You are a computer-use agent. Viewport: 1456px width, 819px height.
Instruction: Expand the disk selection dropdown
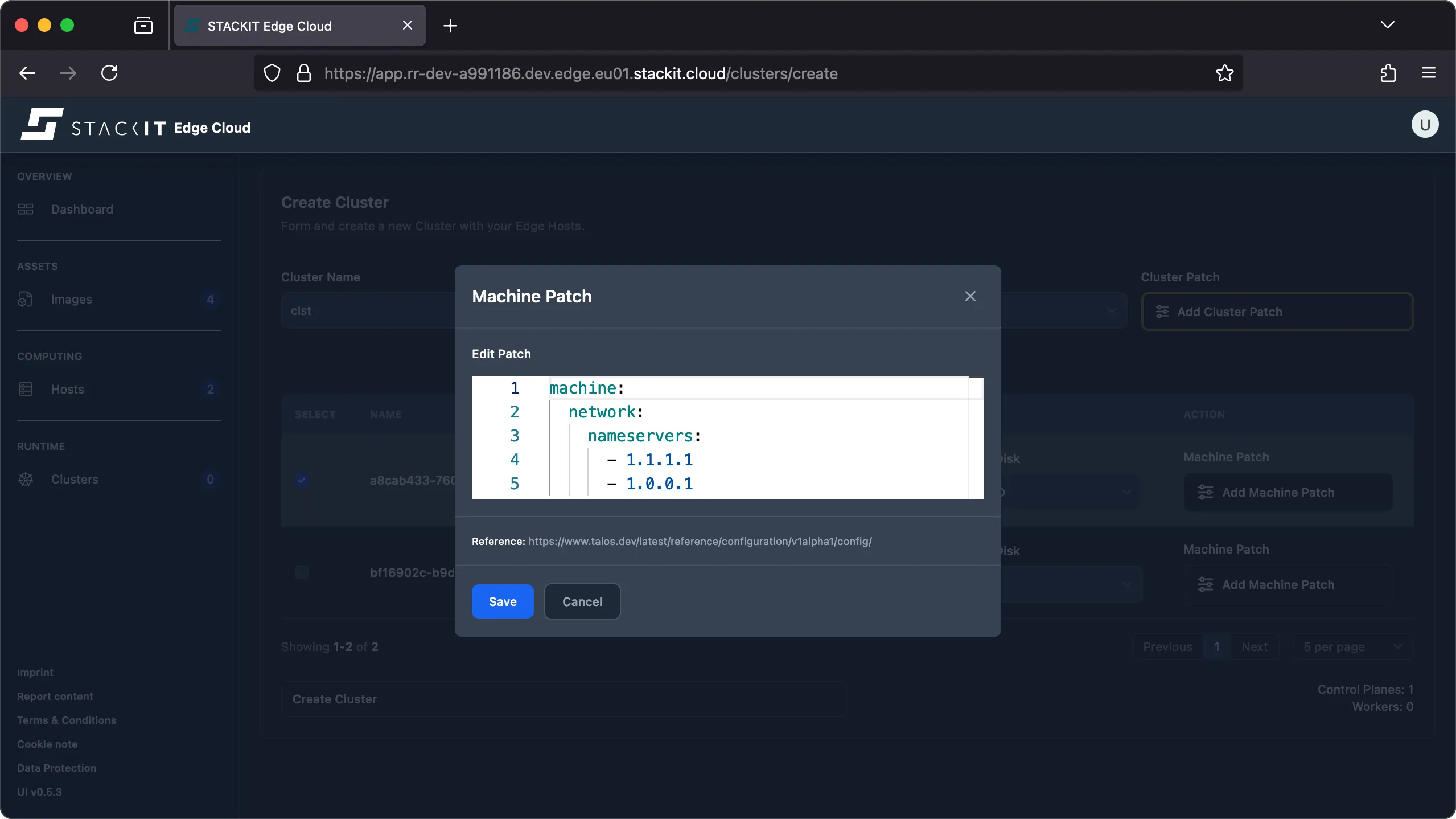point(1127,492)
